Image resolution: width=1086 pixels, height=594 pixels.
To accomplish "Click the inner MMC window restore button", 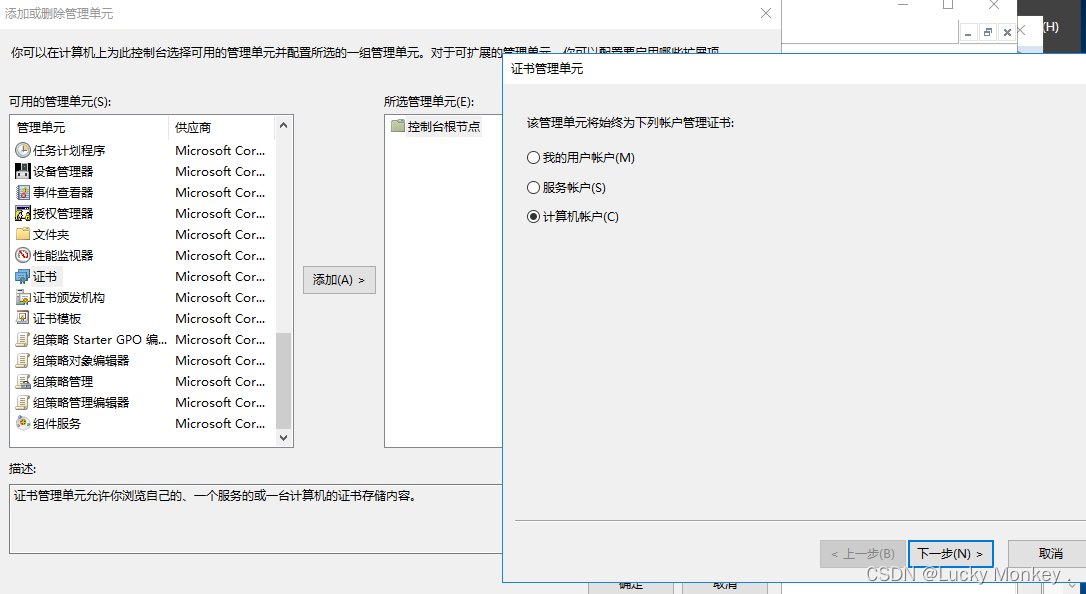I will point(988,32).
